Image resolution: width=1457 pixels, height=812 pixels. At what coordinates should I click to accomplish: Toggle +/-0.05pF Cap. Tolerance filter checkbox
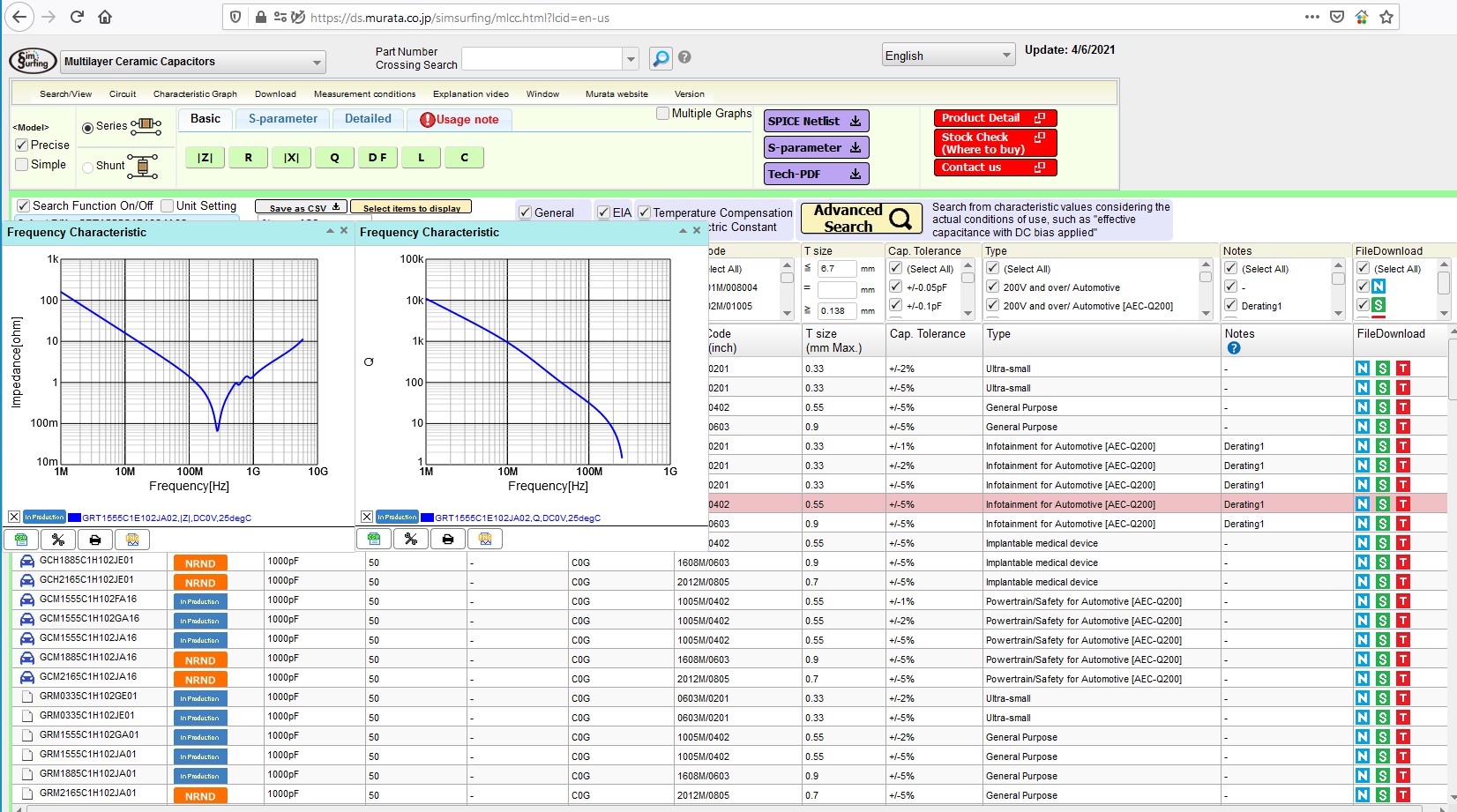click(896, 287)
